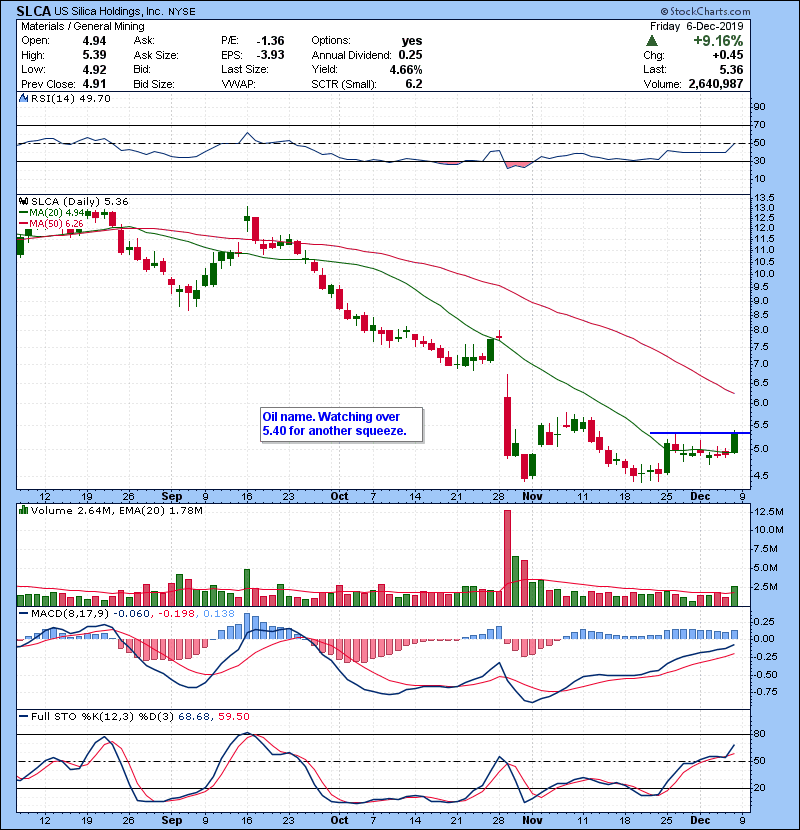
Task: Click the blue legend dash before MACD(8,17,9)
Action: pos(23,614)
